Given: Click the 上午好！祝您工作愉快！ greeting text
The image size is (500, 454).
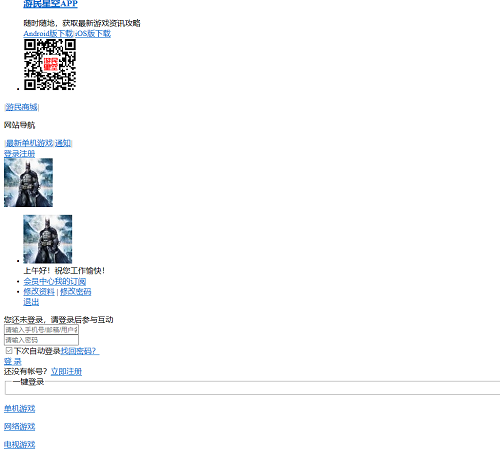Looking at the screenshot, I should point(64,271).
